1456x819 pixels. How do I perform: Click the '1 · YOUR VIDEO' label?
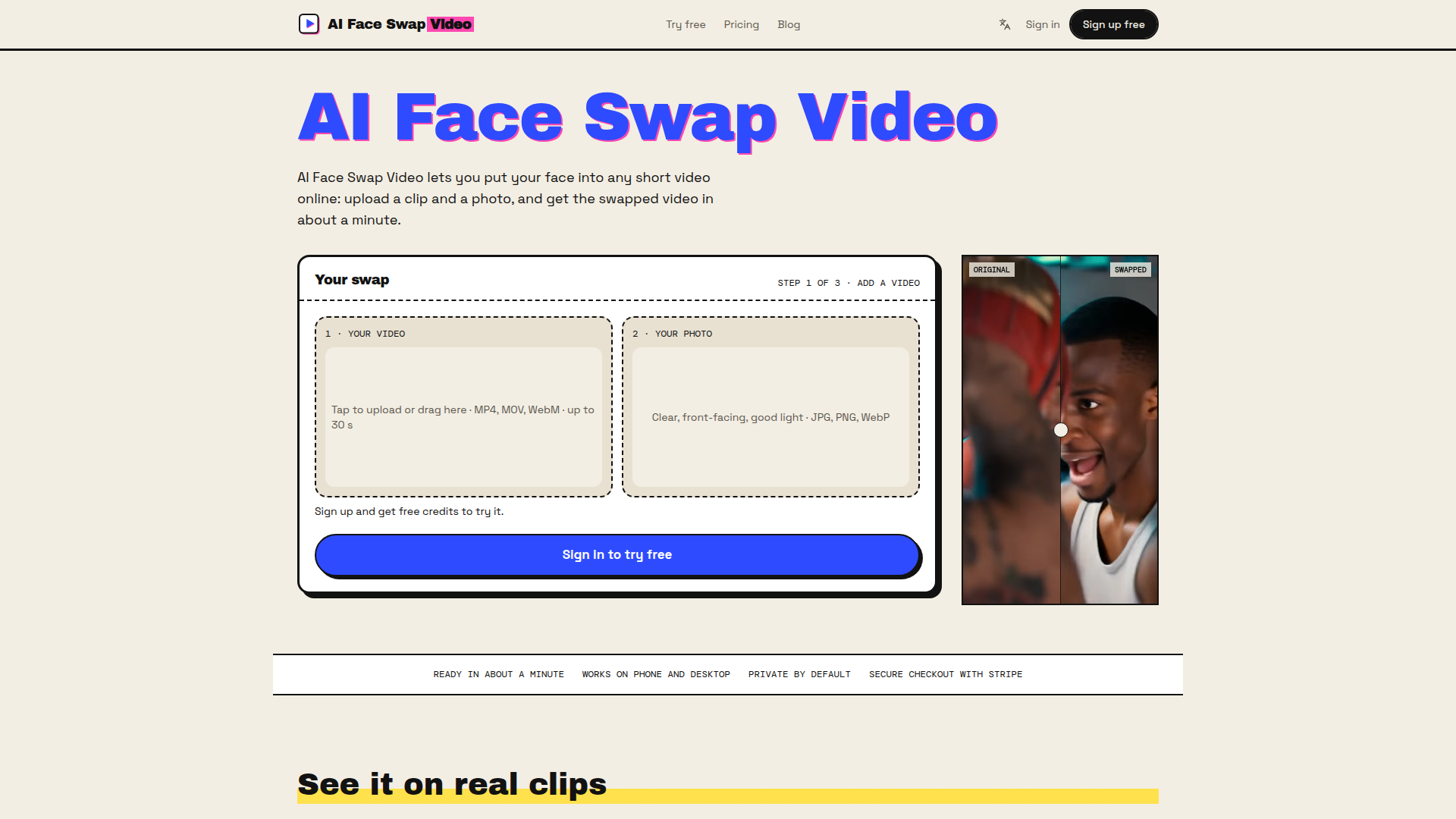tap(365, 334)
